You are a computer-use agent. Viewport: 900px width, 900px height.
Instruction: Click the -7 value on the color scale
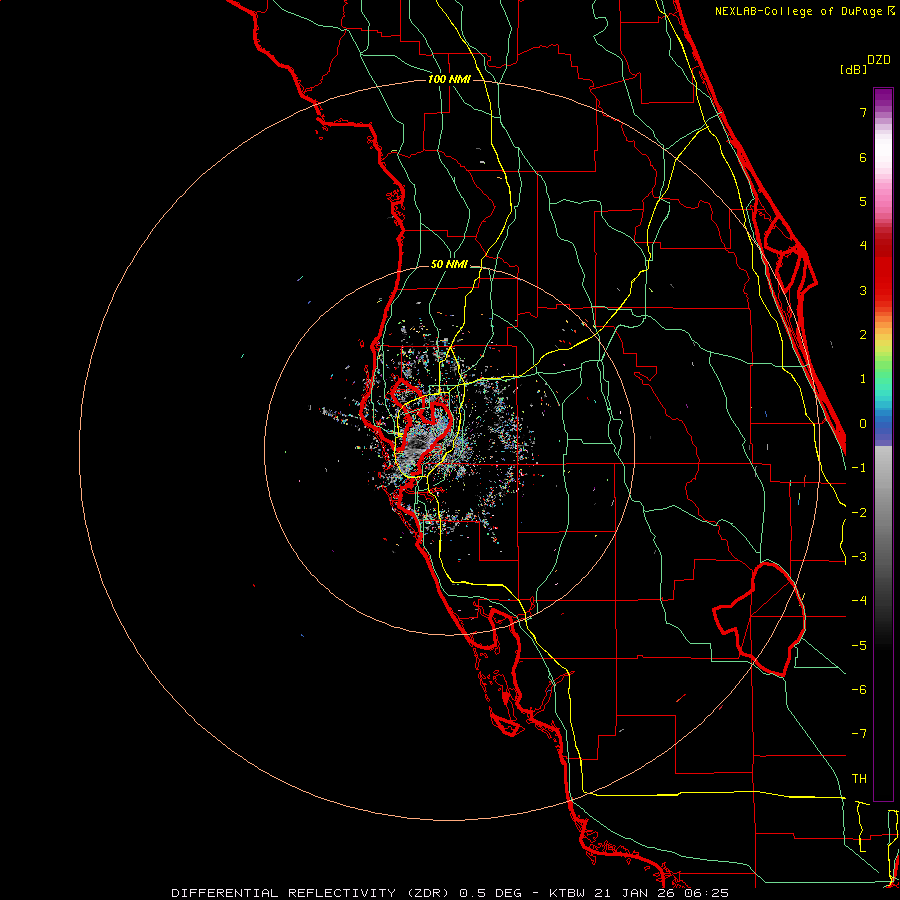859,734
